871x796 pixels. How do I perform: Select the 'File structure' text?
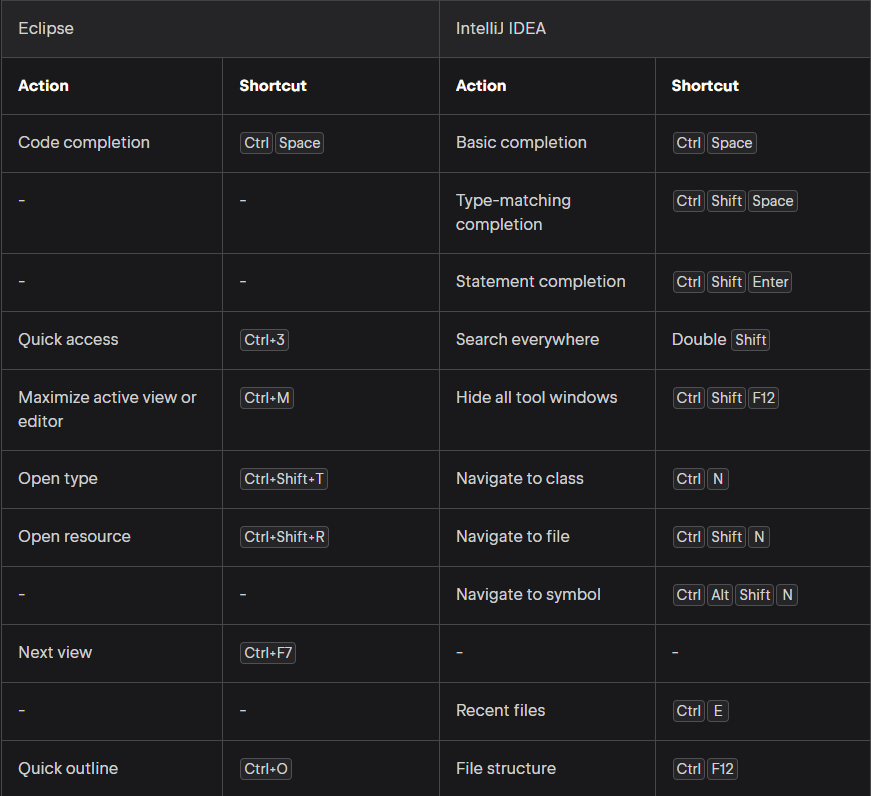tap(506, 768)
